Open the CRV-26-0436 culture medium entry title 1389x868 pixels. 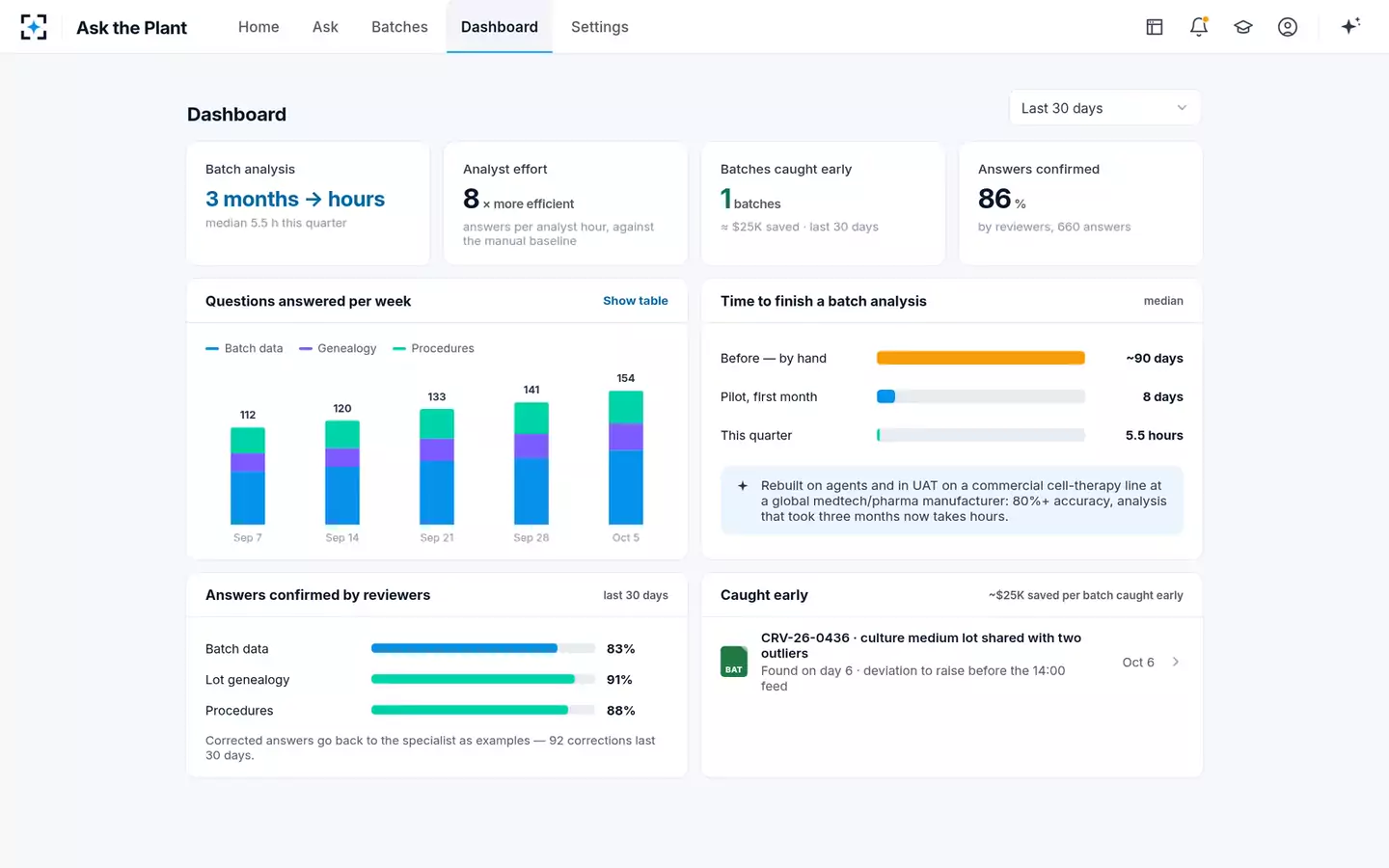click(921, 645)
